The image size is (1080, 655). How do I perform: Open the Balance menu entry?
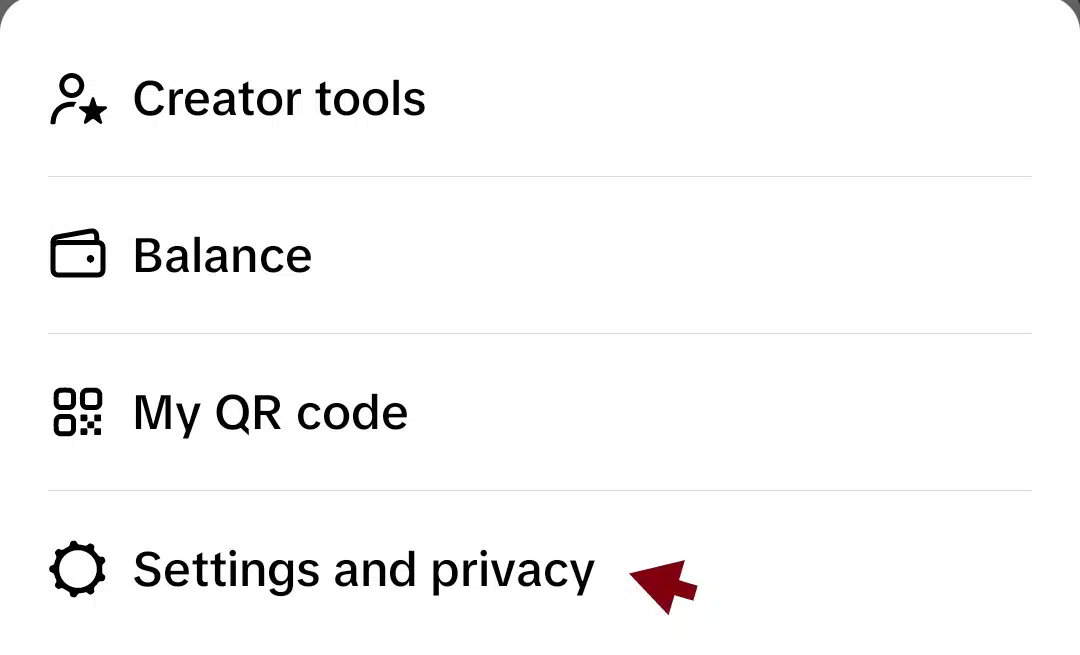(540, 255)
